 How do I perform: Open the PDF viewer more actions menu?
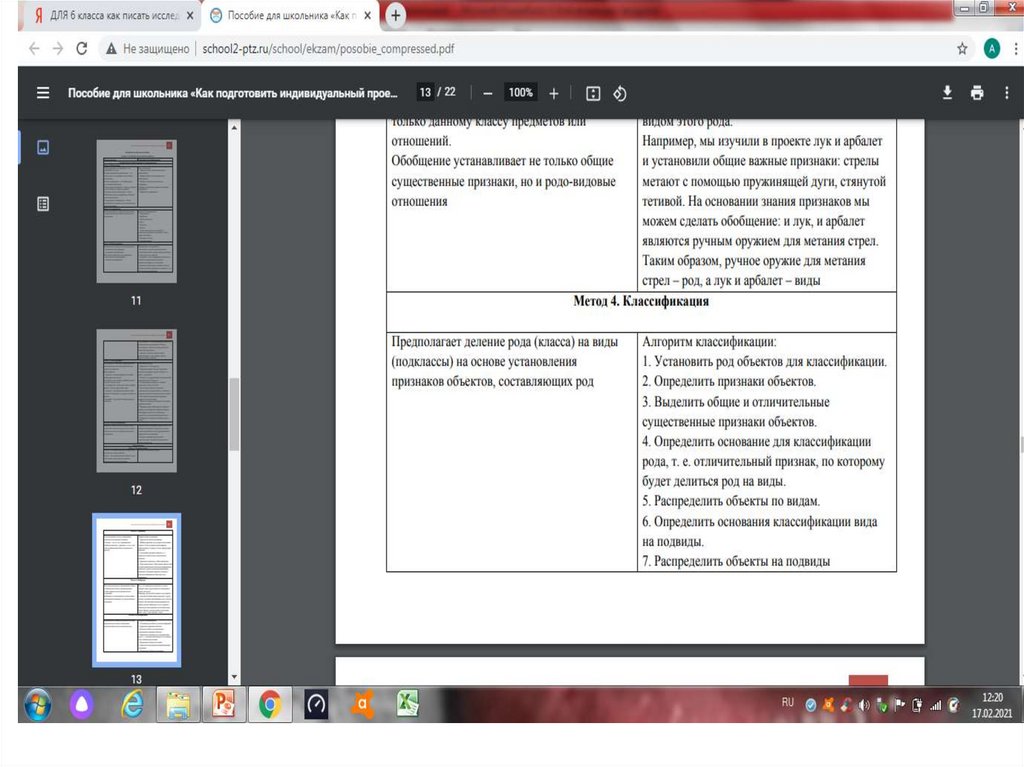(x=1006, y=93)
